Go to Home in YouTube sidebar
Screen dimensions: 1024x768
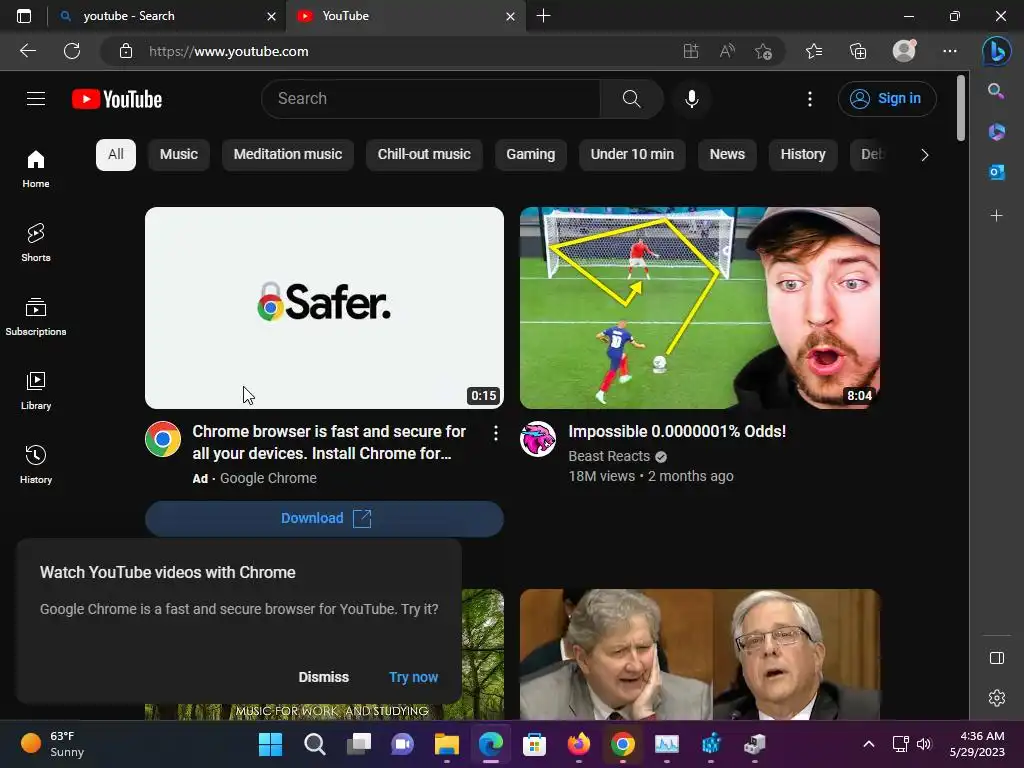click(36, 168)
